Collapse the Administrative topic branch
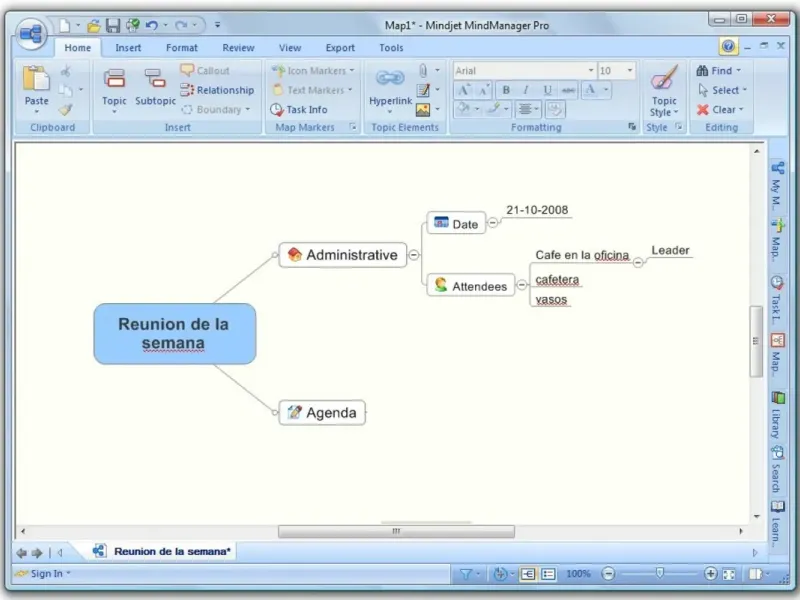The width and height of the screenshot is (800, 600). (414, 255)
